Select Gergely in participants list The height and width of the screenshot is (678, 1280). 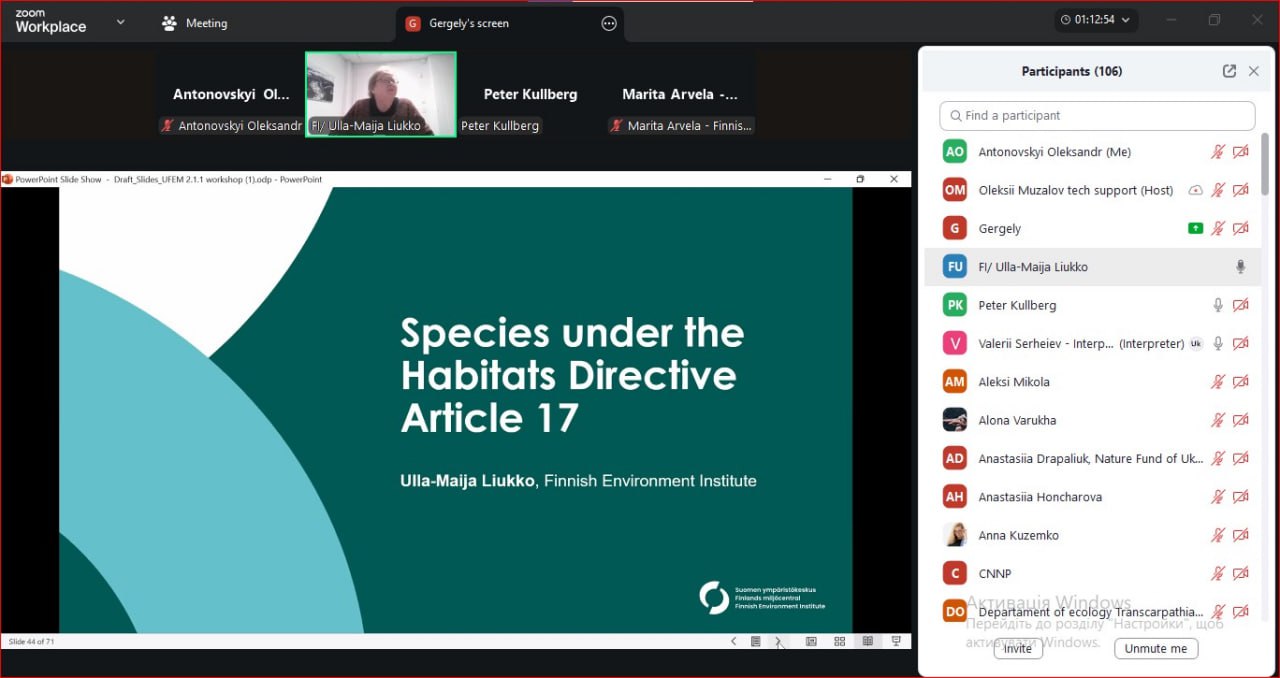pos(1092,228)
